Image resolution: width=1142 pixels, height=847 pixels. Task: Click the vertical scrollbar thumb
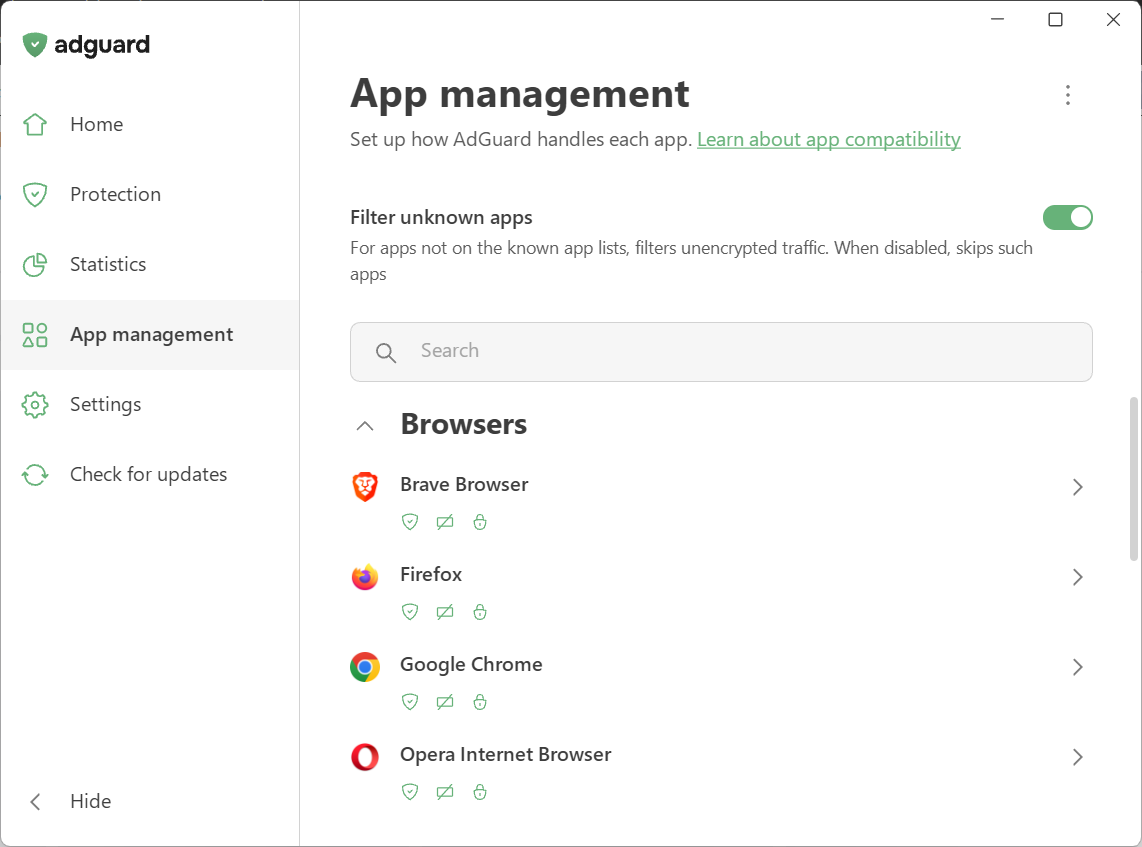coord(1133,478)
